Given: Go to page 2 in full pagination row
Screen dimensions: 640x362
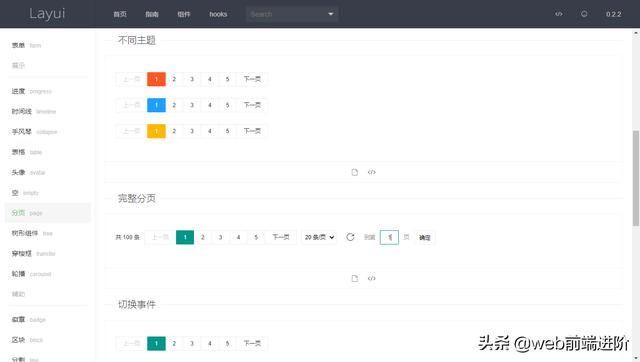Looking at the screenshot, I should point(203,237).
